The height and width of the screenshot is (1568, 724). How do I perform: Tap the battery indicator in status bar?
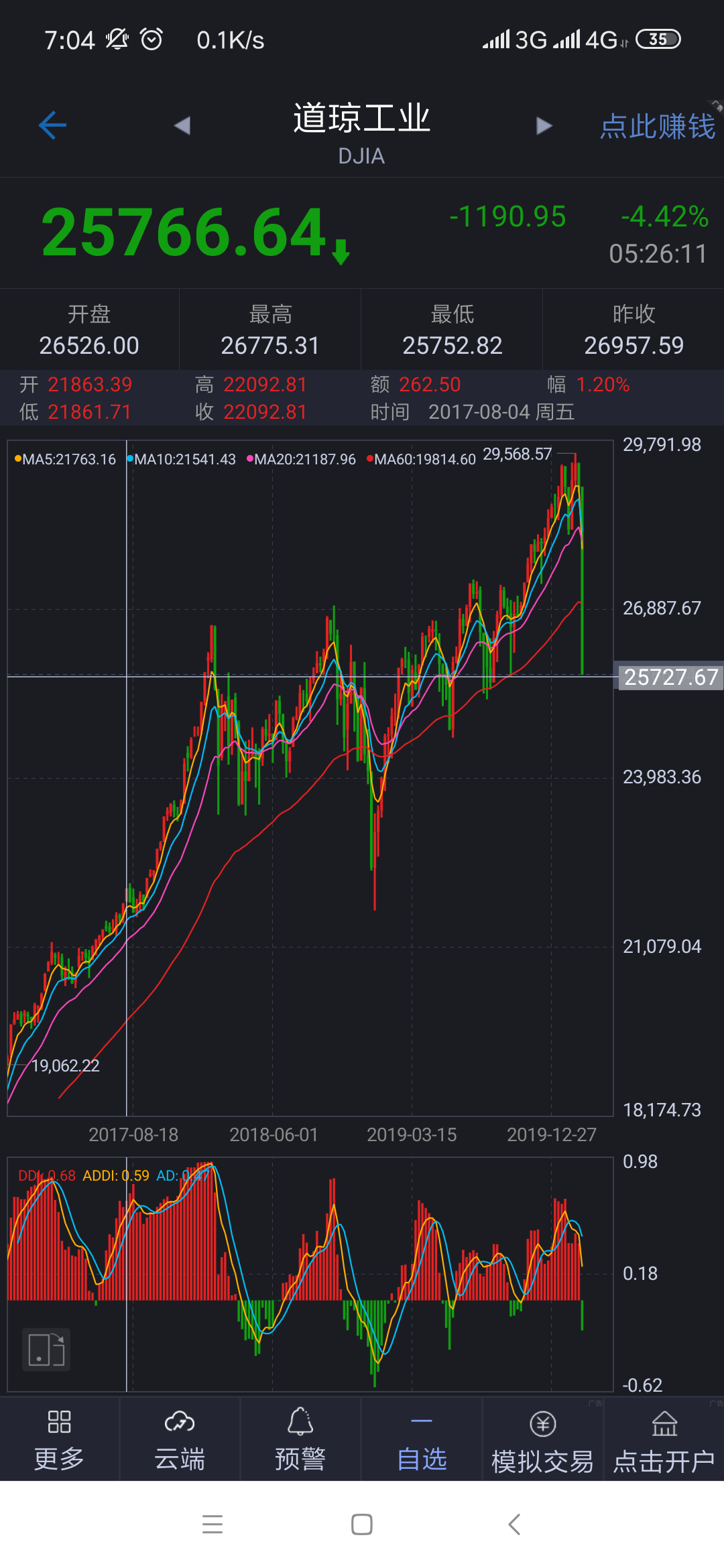[x=658, y=40]
